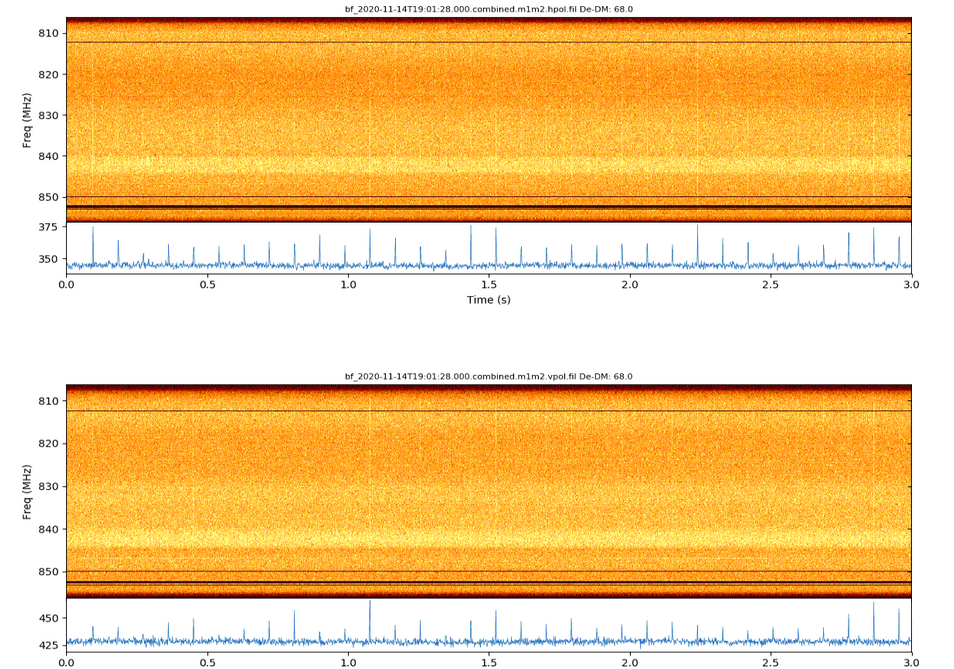Click the 820 frequency tick in hpol plot

(49, 75)
